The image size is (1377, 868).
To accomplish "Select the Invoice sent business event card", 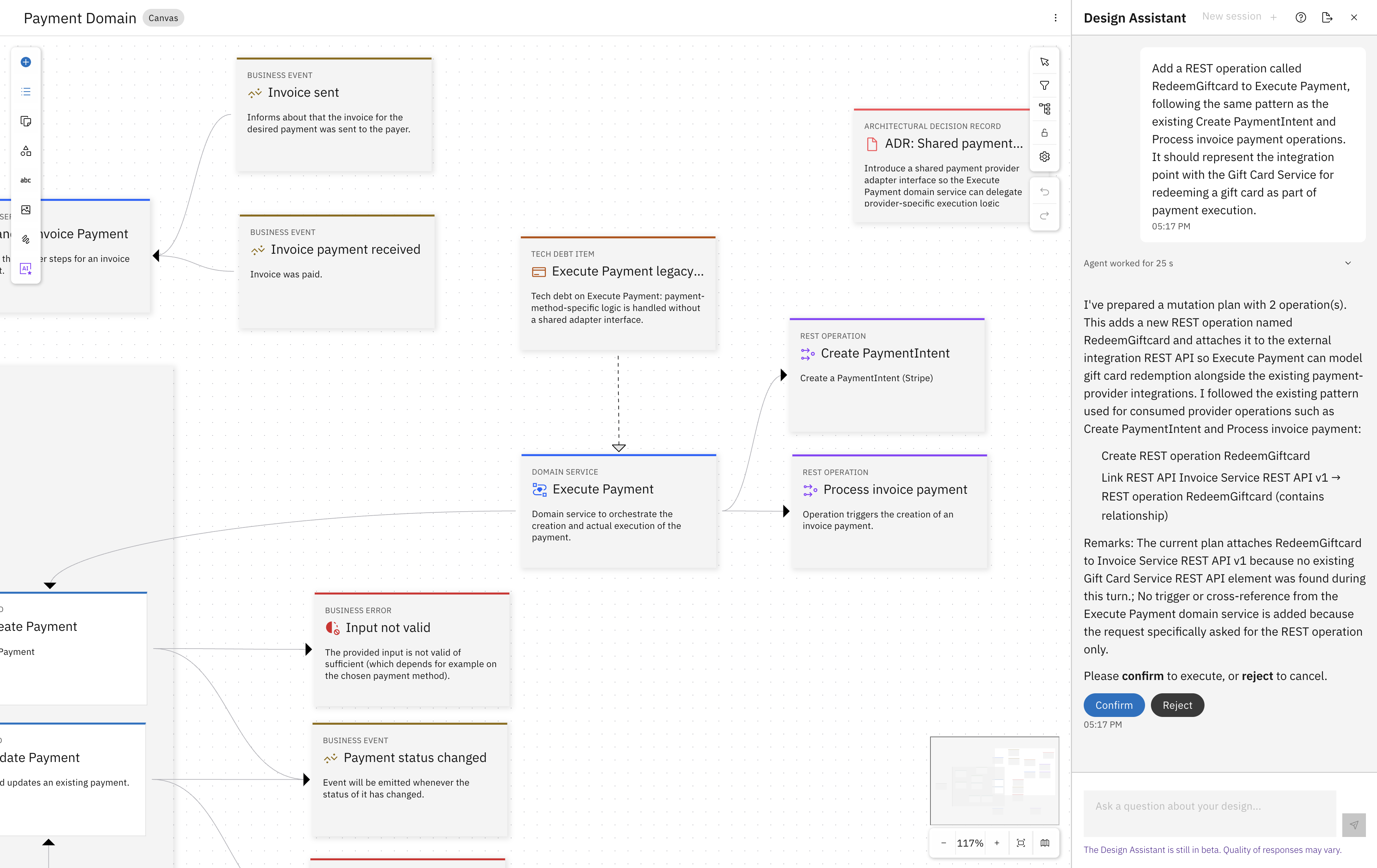I will 334,114.
